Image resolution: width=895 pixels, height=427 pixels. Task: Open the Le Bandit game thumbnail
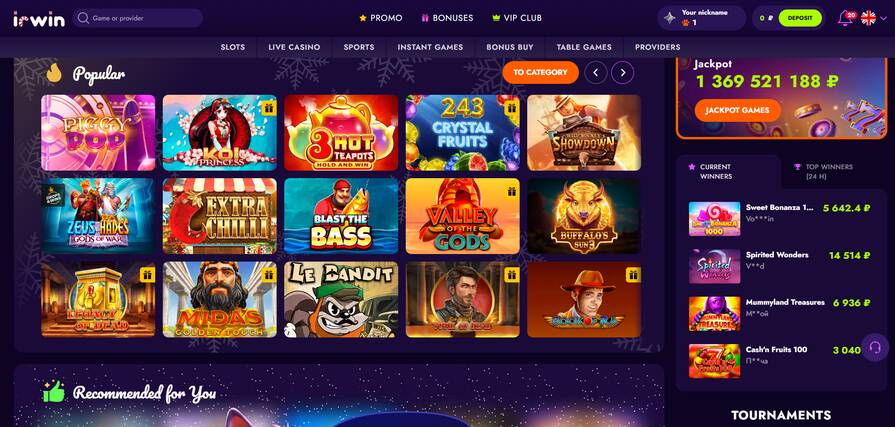pyautogui.click(x=341, y=300)
